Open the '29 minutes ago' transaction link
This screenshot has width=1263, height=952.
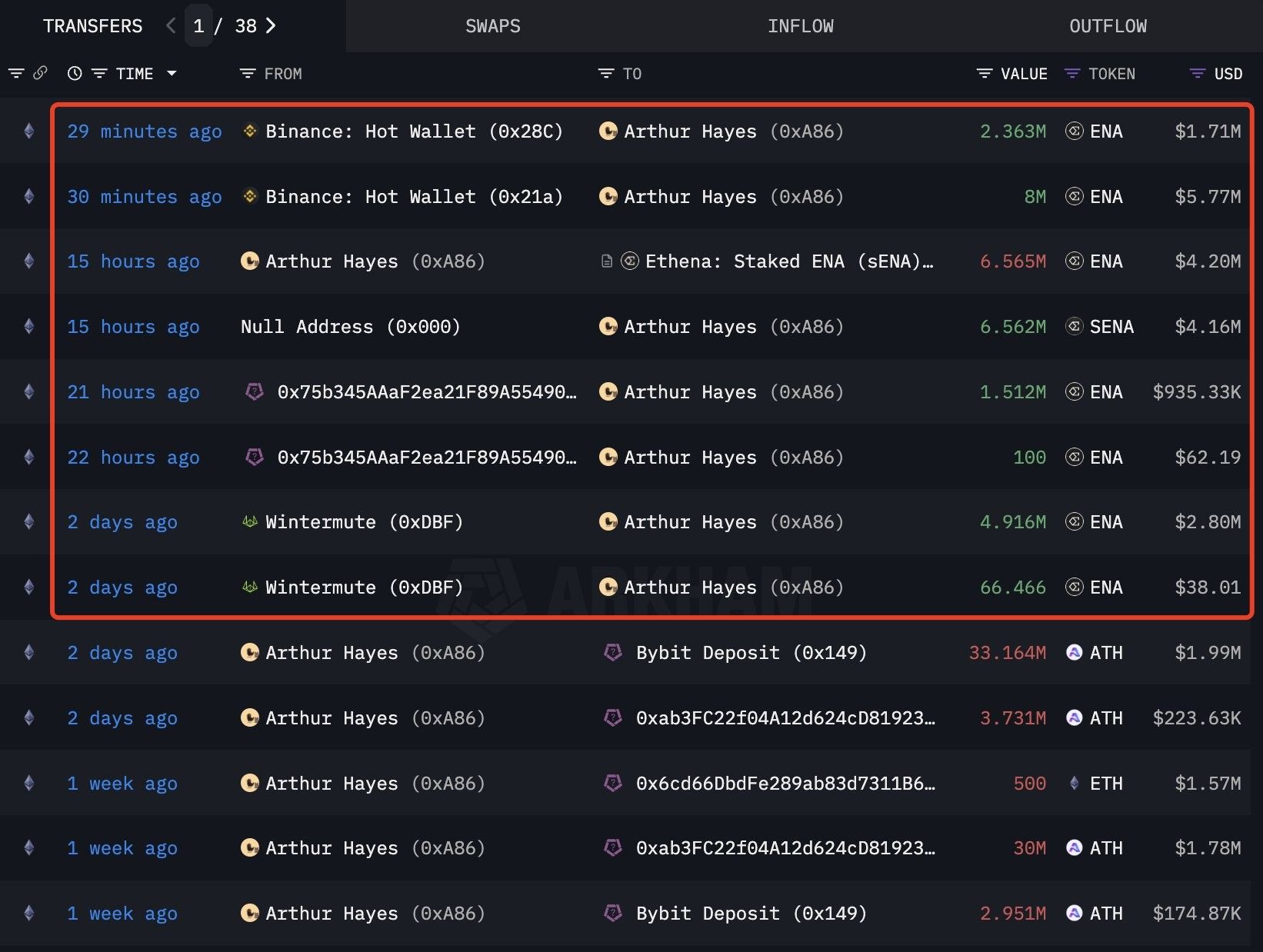145,131
